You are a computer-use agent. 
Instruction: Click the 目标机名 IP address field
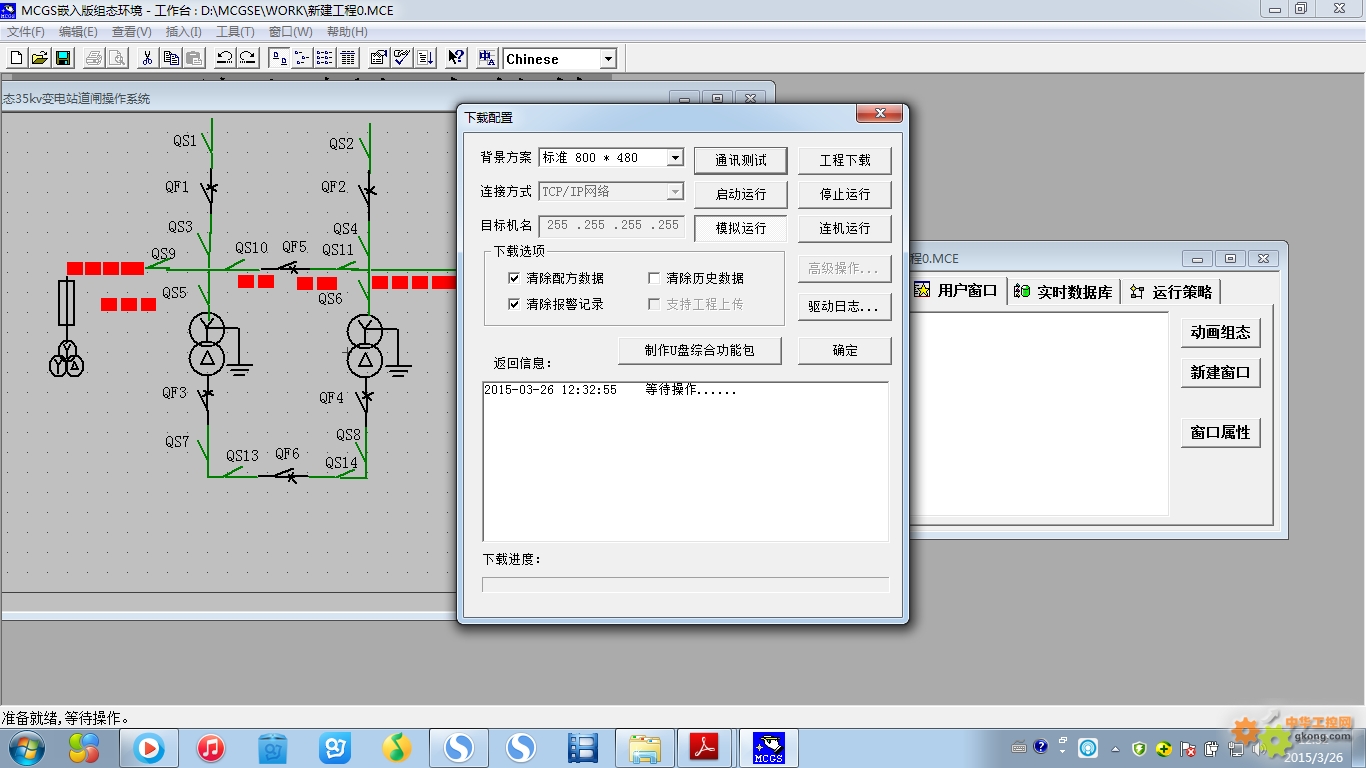(x=612, y=226)
